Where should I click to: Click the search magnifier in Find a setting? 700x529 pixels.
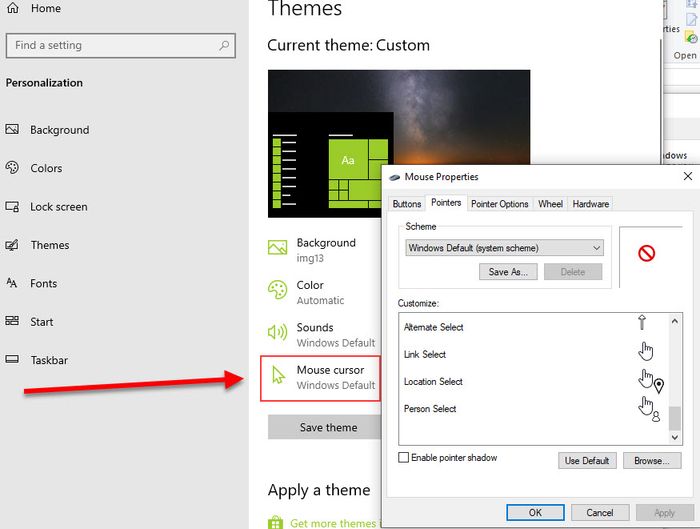point(224,45)
